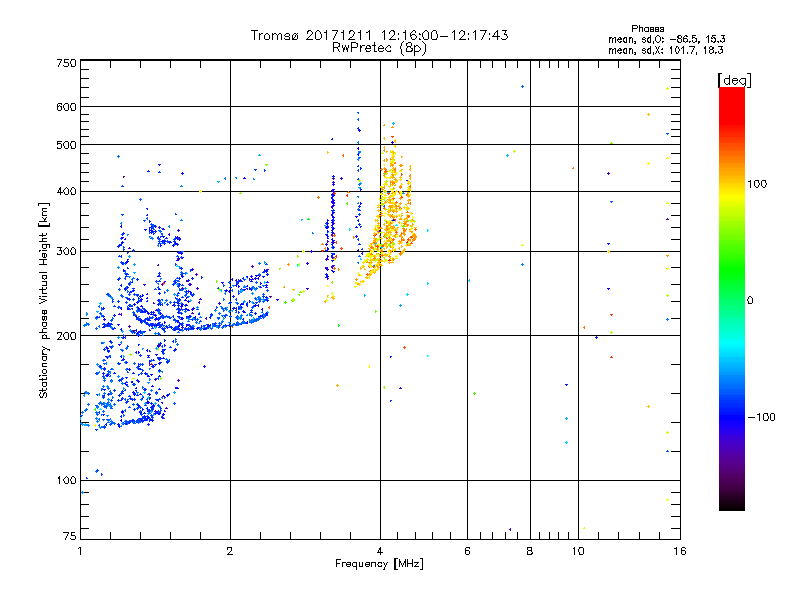Screen dimensions: 800x600
Task: Click the y-axis tick label "750"
Action: click(67, 63)
